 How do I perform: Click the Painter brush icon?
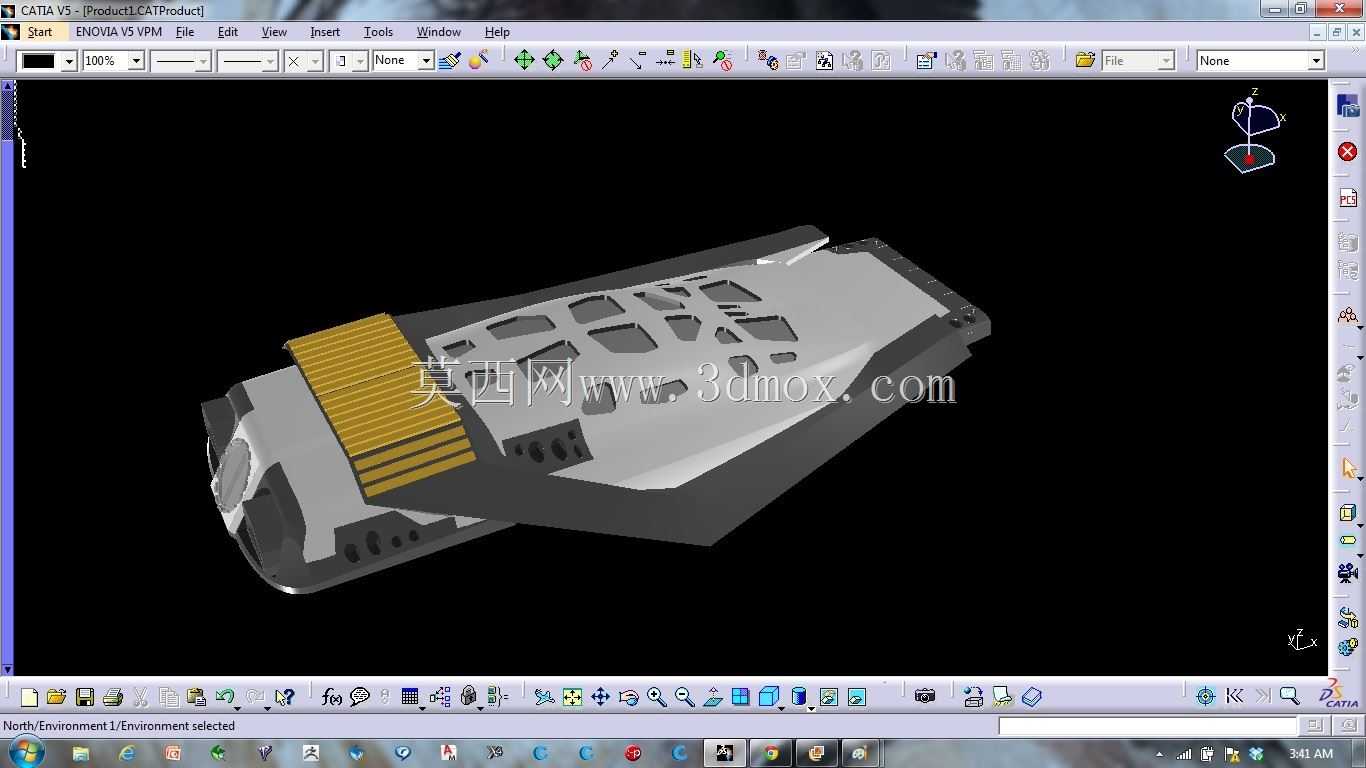(x=449, y=61)
